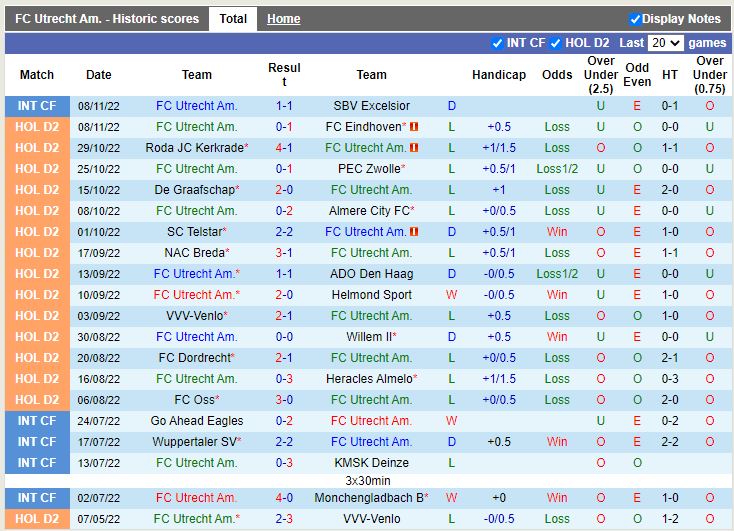Open the Helmond Sport team link

[x=371, y=295]
